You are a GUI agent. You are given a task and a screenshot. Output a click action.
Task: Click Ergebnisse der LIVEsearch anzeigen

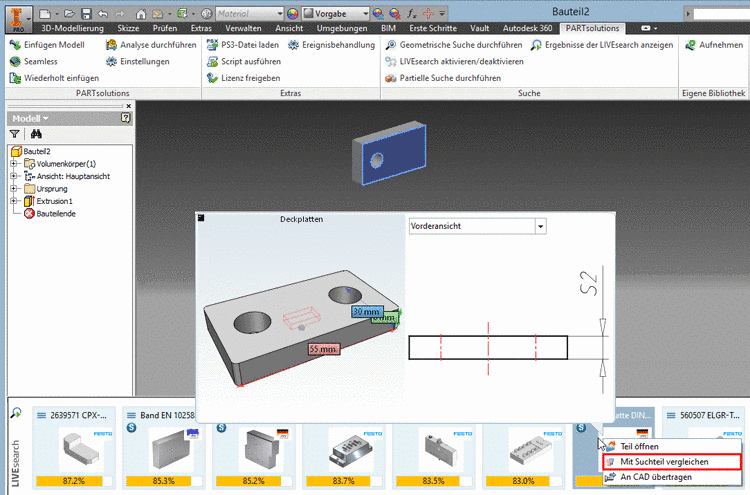[602, 45]
